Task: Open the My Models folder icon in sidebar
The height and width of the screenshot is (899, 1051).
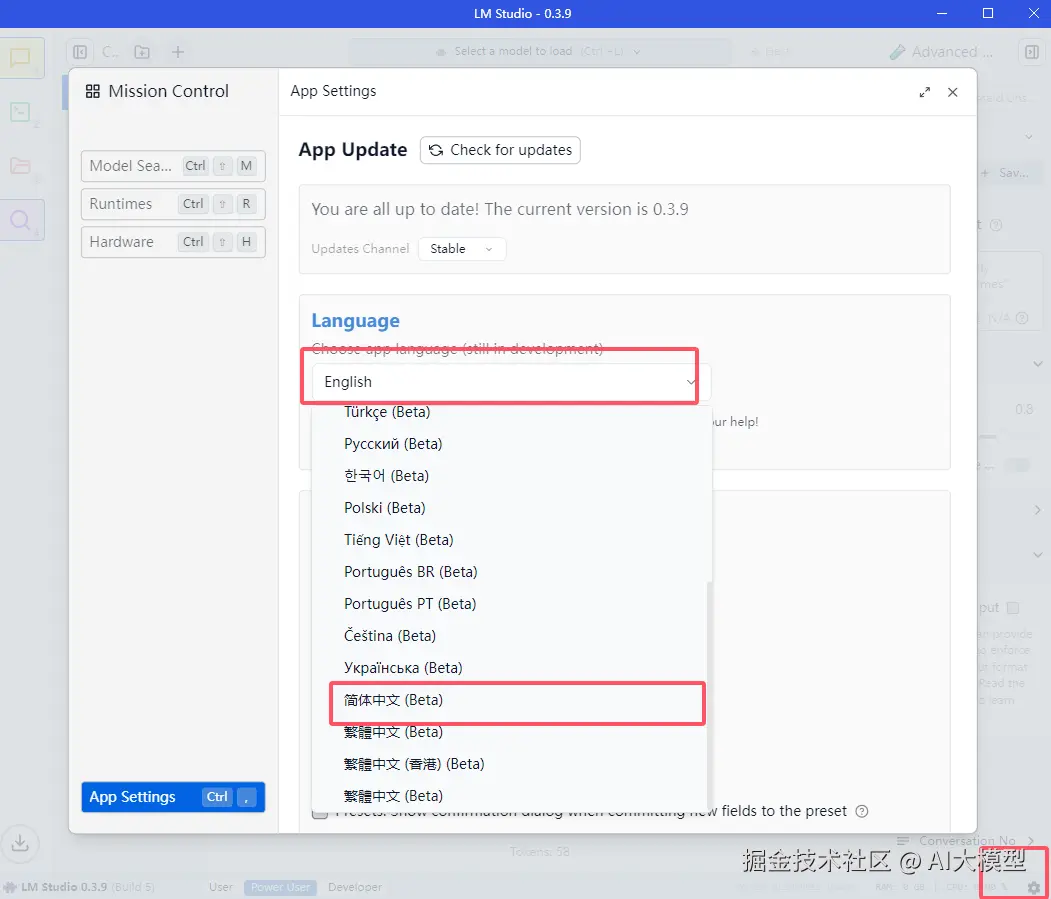Action: click(21, 166)
